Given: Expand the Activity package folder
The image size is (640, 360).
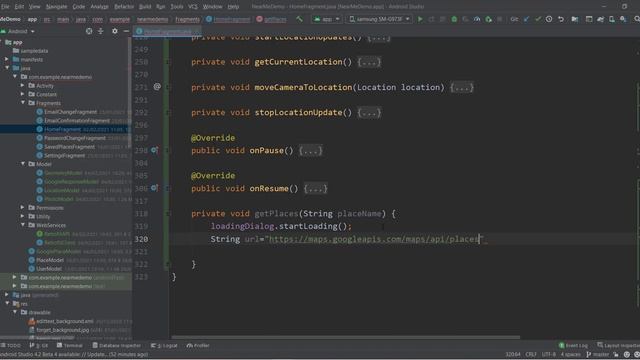Looking at the screenshot, I should [x=23, y=85].
